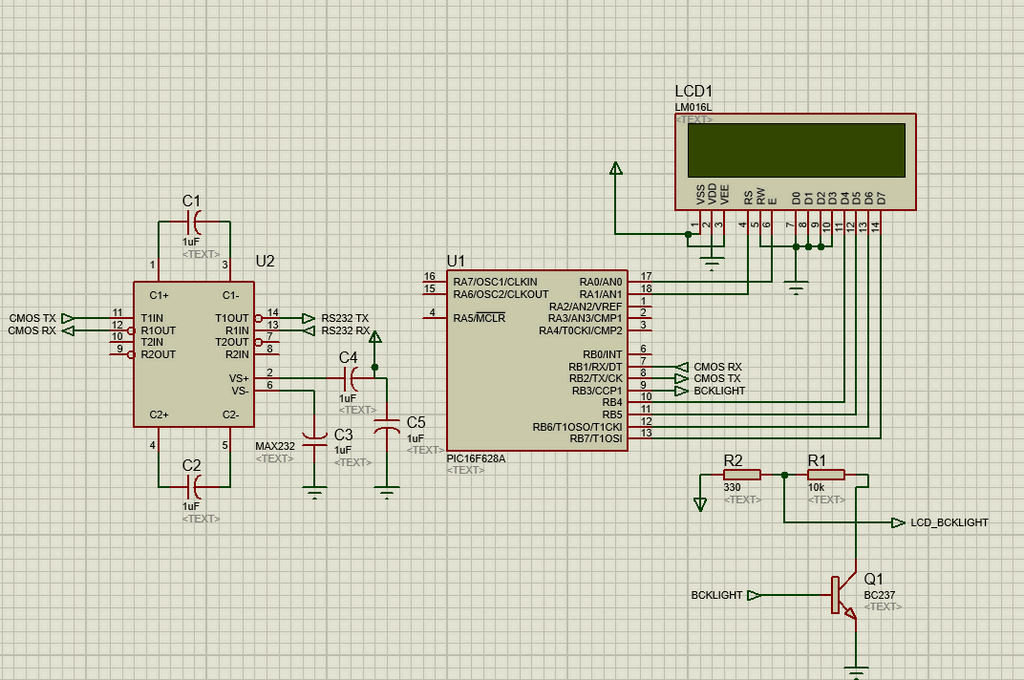Click the RA4/T0CKI/CMP2 pin label
This screenshot has width=1024, height=680.
[581, 331]
